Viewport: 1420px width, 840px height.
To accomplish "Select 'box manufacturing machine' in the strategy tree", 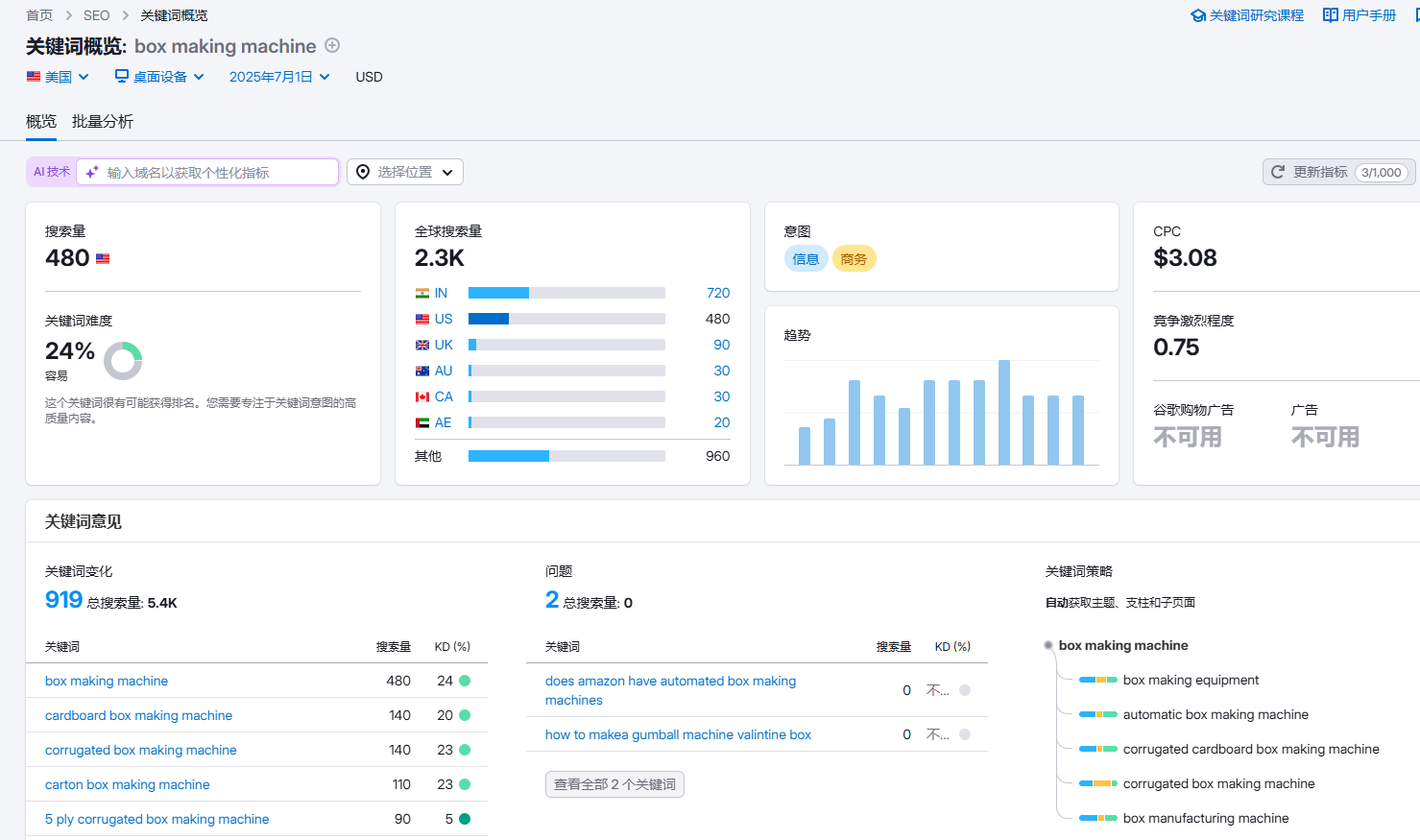I will [1206, 818].
